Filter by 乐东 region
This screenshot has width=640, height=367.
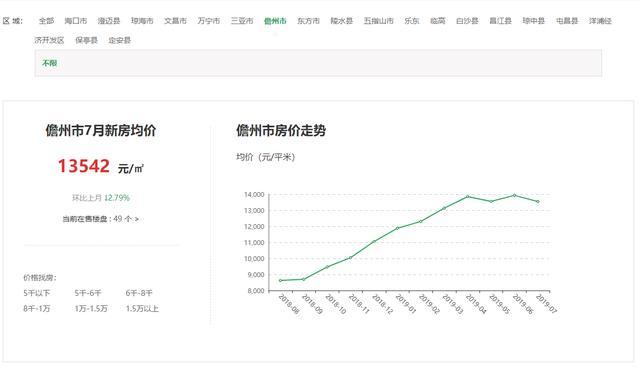click(412, 21)
